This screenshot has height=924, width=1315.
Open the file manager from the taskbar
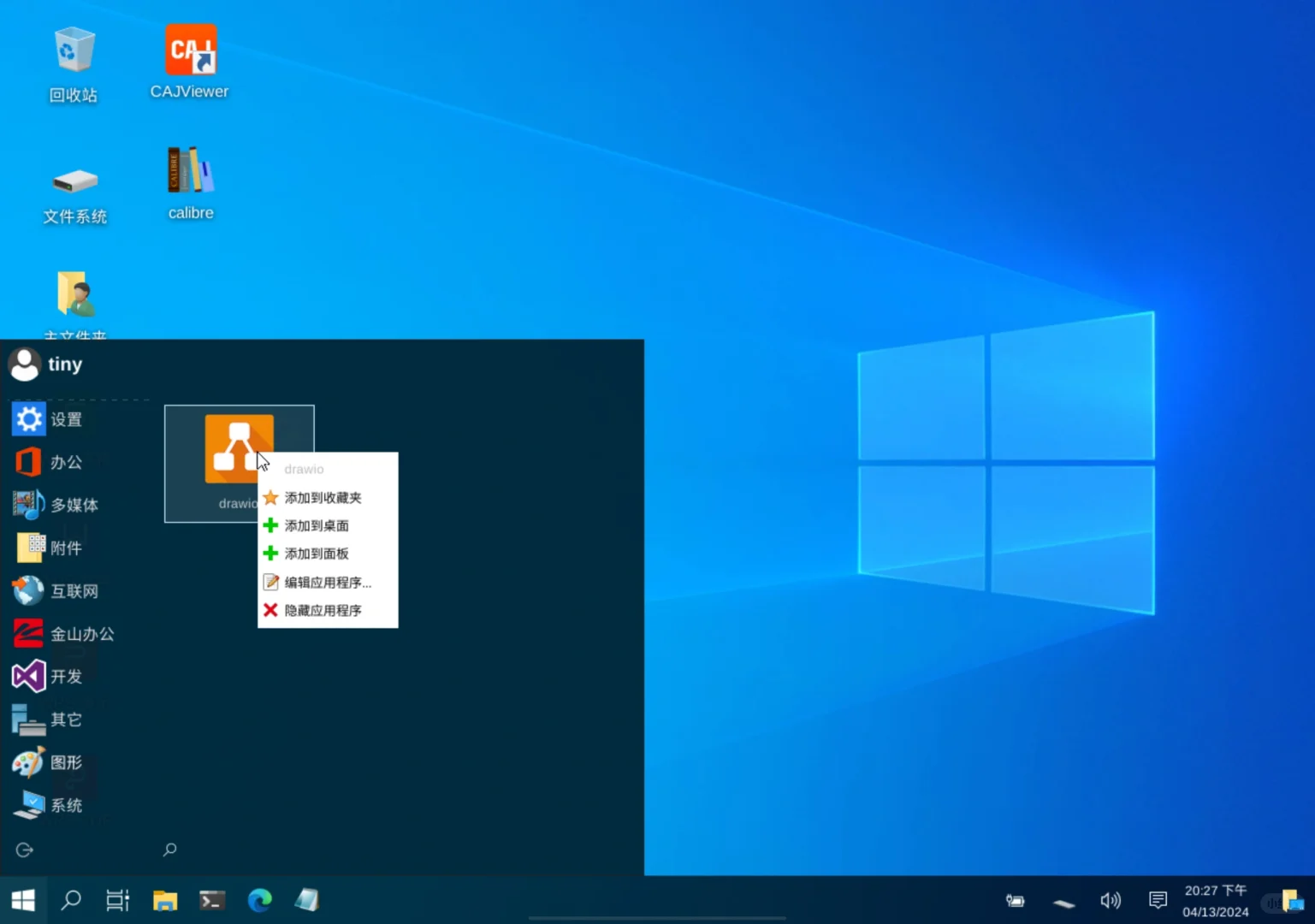tap(165, 900)
